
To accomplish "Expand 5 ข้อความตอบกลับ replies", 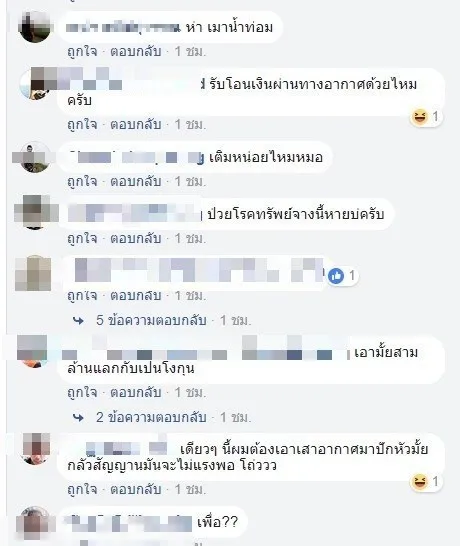I will click(151, 320).
